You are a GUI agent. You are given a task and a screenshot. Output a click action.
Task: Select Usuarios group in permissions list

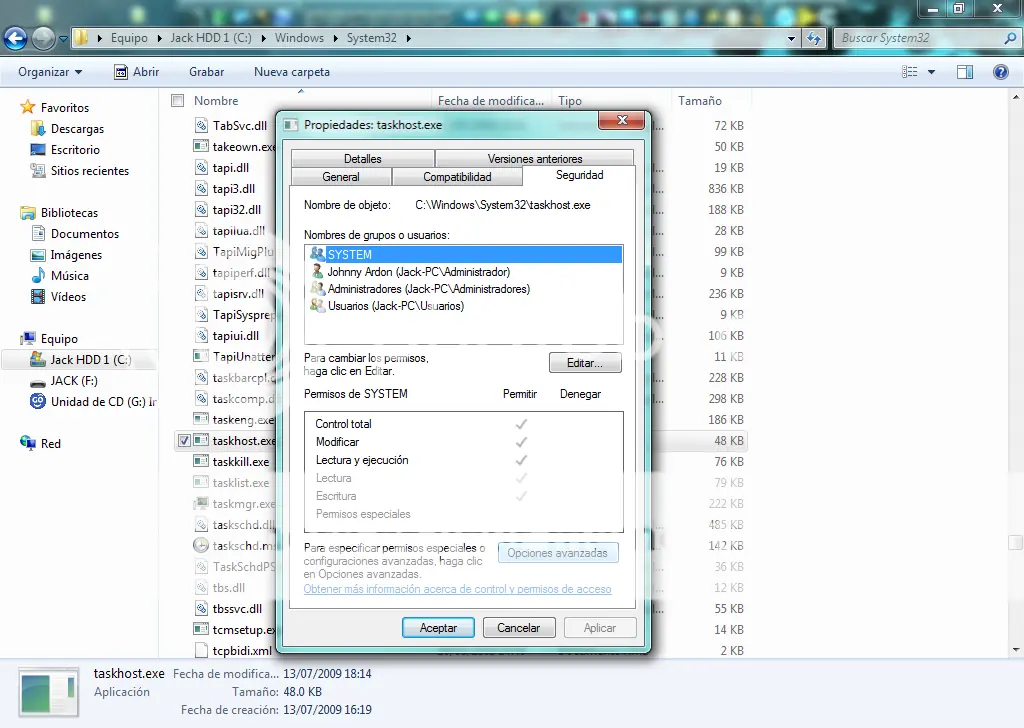click(x=396, y=306)
